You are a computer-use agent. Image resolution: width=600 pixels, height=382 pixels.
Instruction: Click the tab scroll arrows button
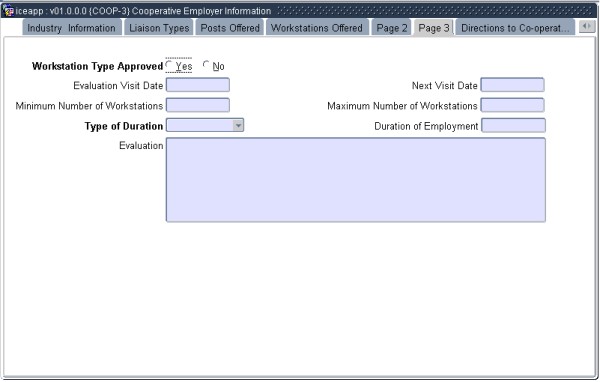point(587,26)
